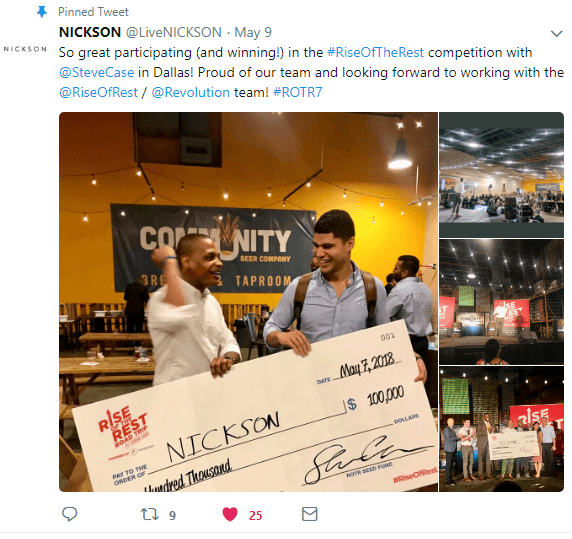This screenshot has width=572, height=539.
Task: Click the NICKSON display name
Action: click(x=90, y=32)
